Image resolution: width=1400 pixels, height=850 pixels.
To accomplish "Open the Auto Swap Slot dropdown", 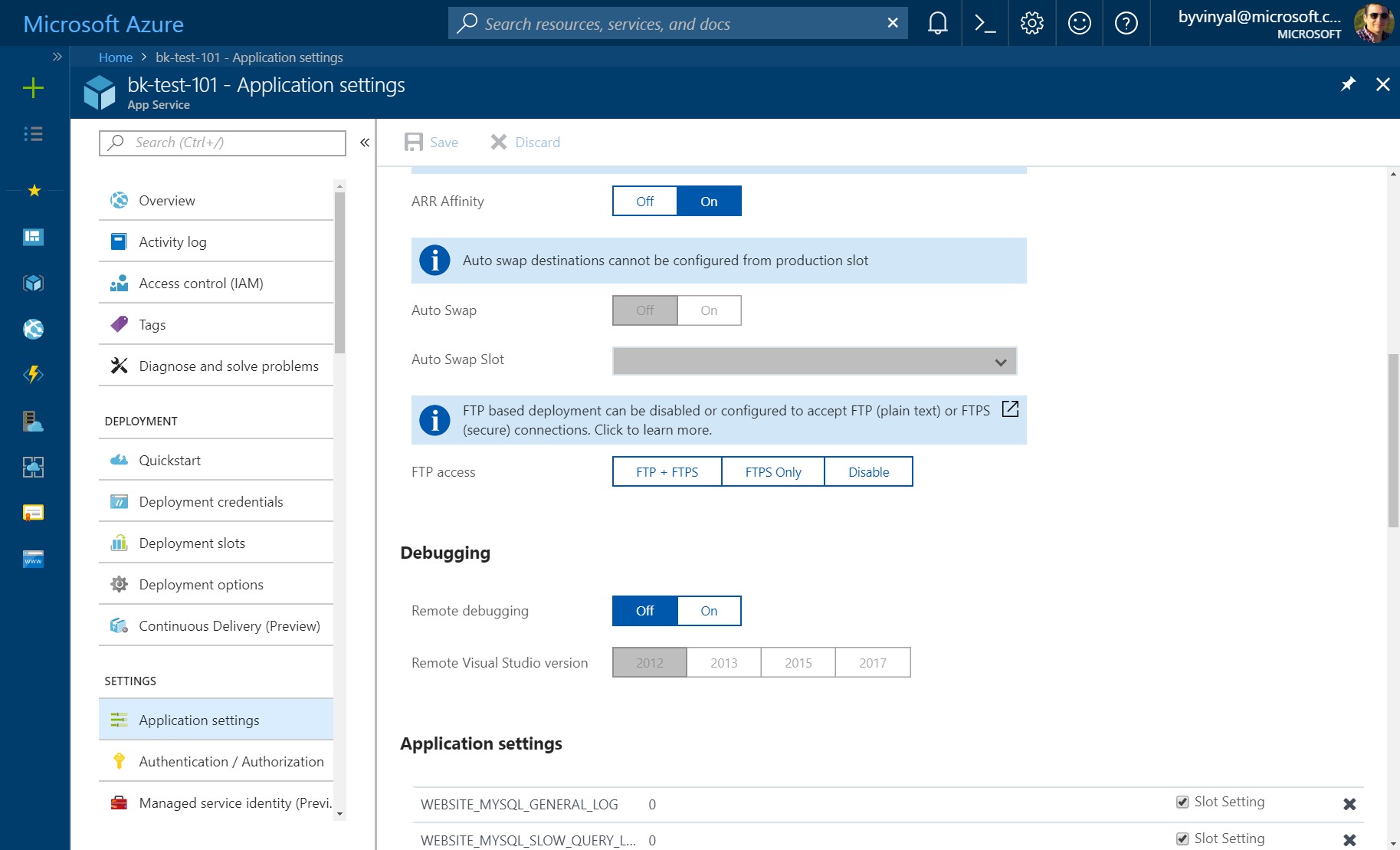I will click(814, 361).
